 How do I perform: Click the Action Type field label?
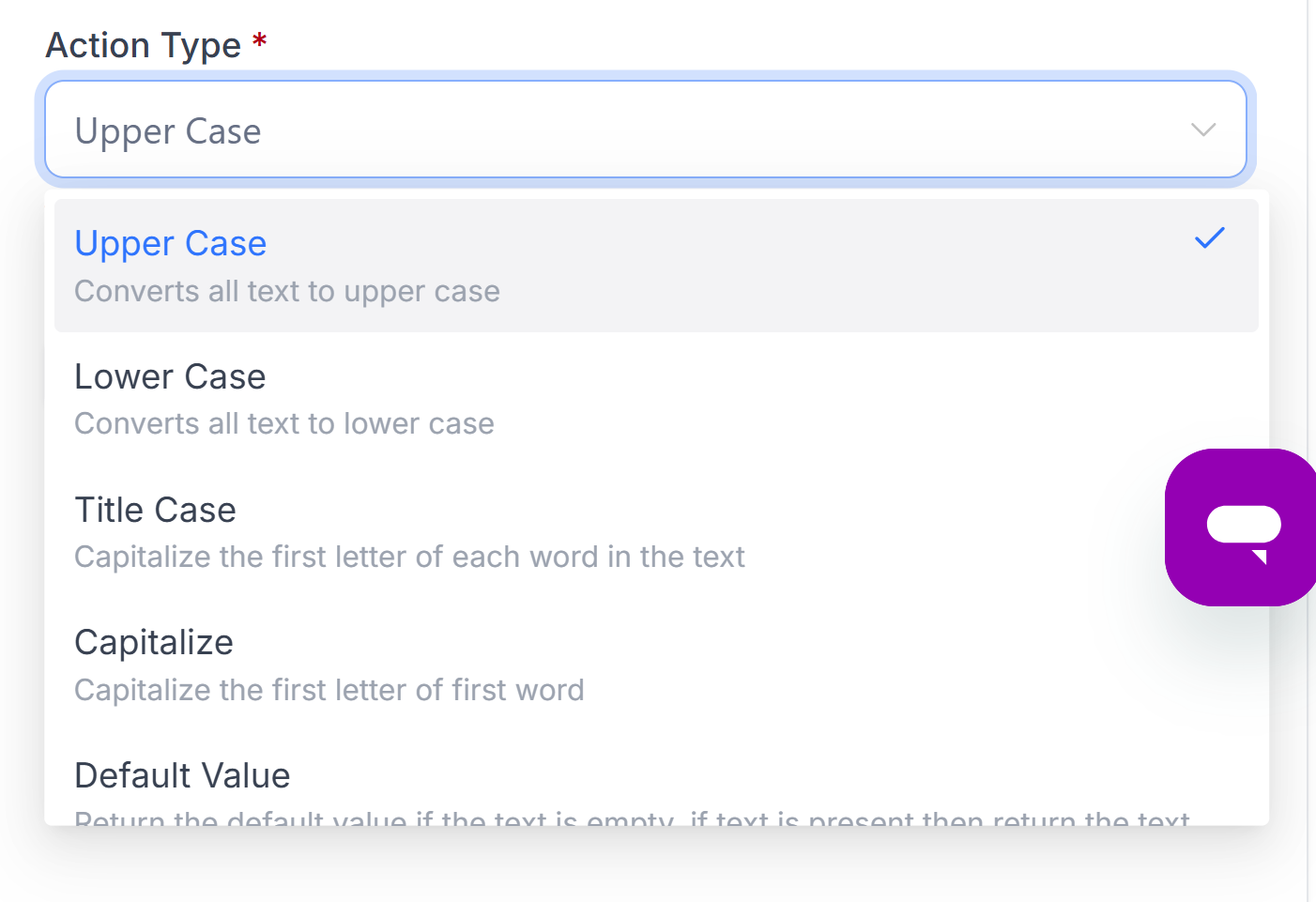[x=143, y=44]
